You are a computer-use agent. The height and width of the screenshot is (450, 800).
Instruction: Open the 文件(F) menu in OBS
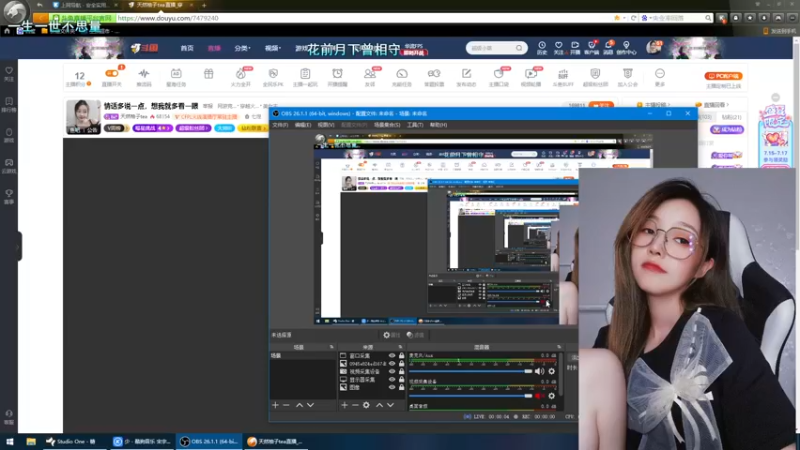pos(280,125)
